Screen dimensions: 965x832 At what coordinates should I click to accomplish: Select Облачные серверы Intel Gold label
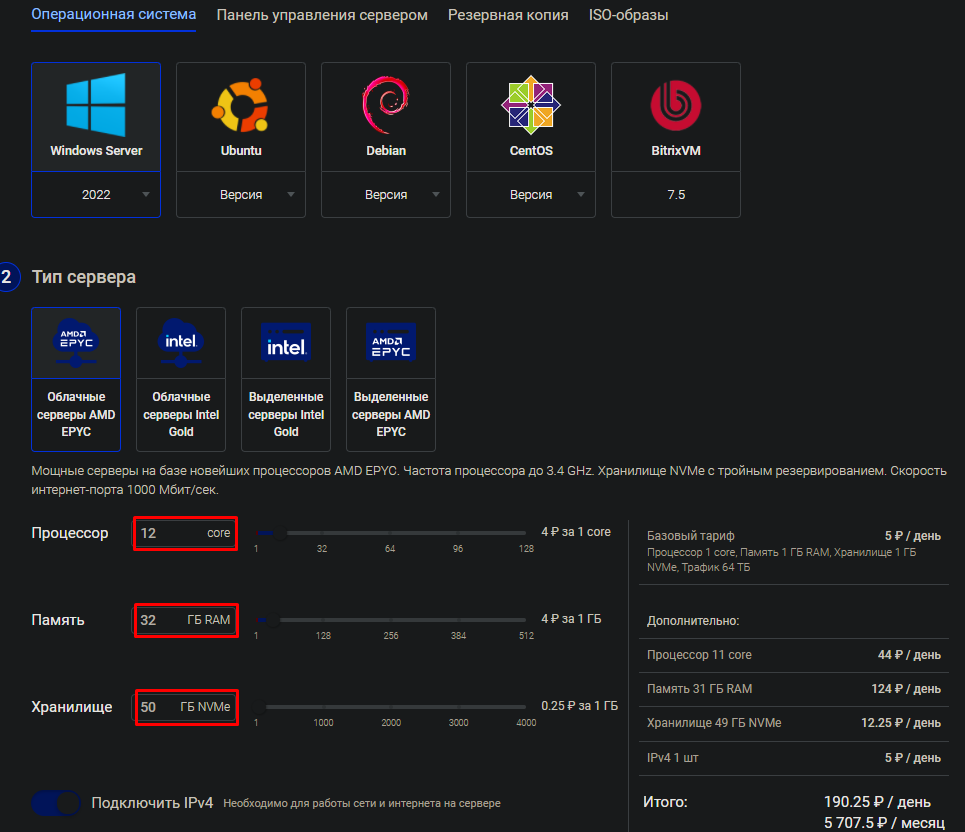click(181, 414)
